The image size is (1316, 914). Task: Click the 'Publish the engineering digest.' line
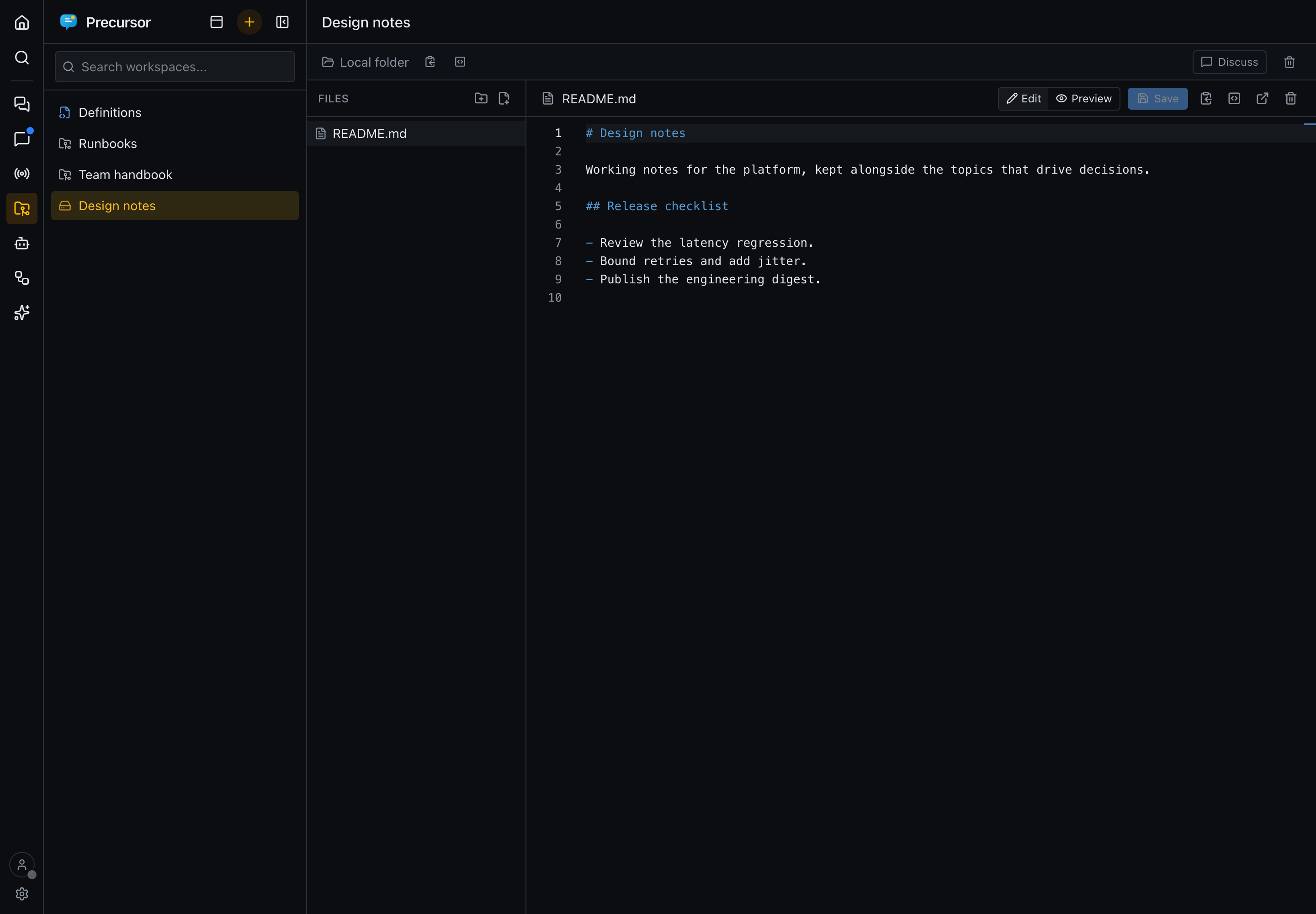coord(703,280)
